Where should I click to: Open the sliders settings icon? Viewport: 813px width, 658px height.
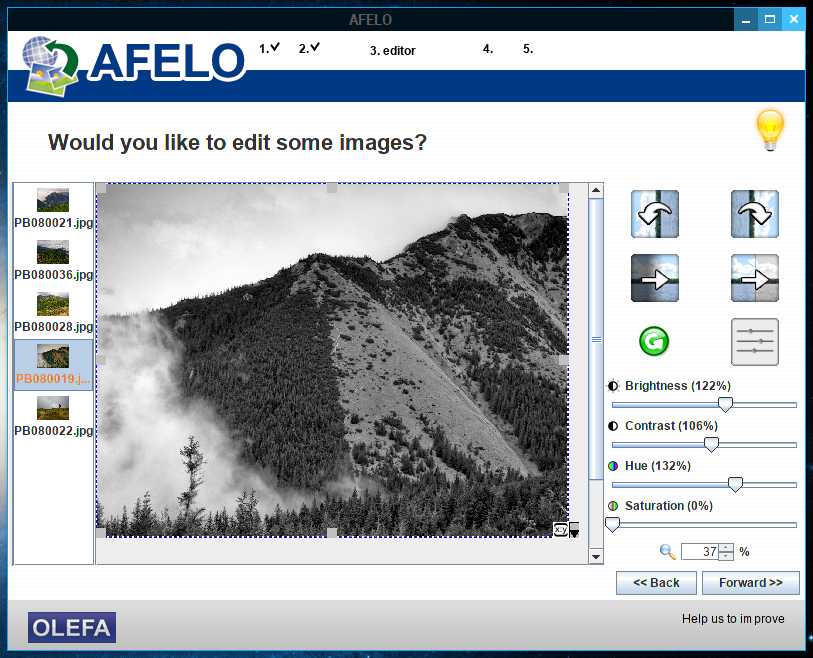pyautogui.click(x=754, y=342)
